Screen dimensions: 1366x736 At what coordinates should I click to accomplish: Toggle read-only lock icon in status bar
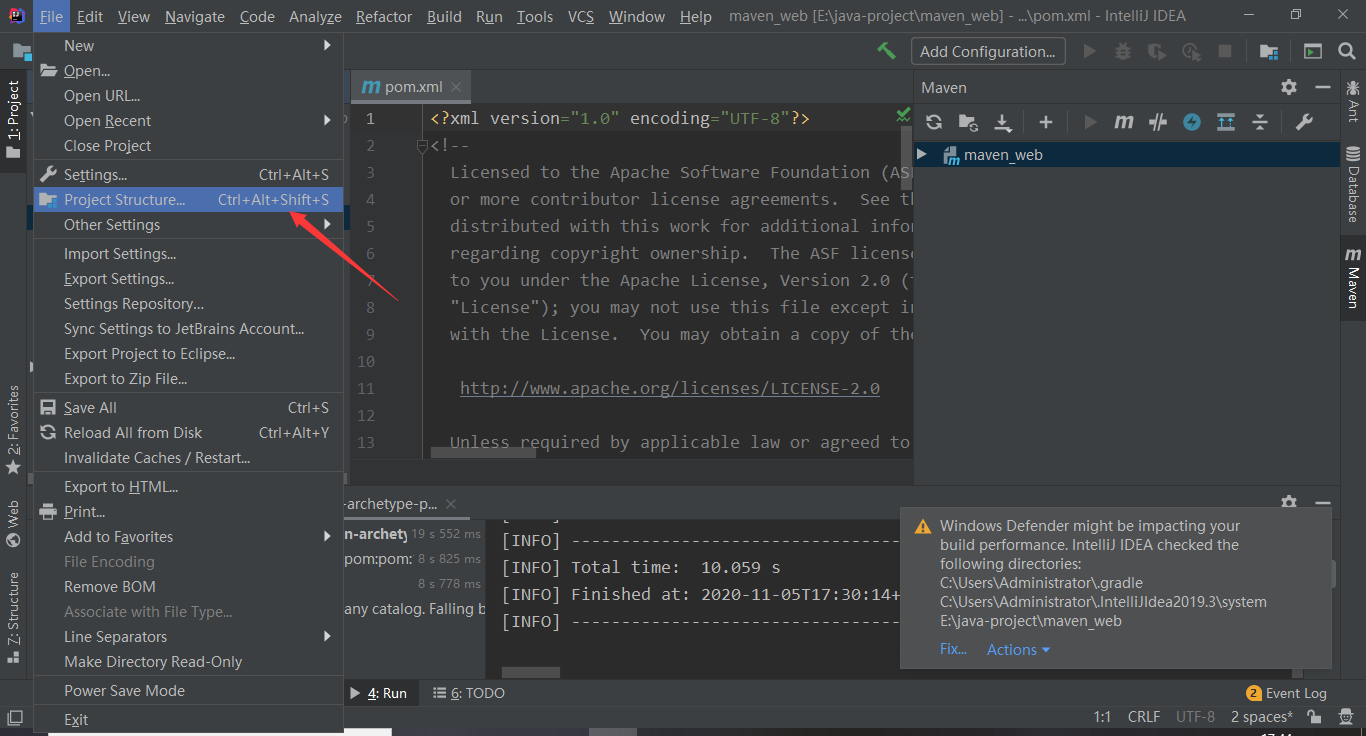click(x=1316, y=717)
